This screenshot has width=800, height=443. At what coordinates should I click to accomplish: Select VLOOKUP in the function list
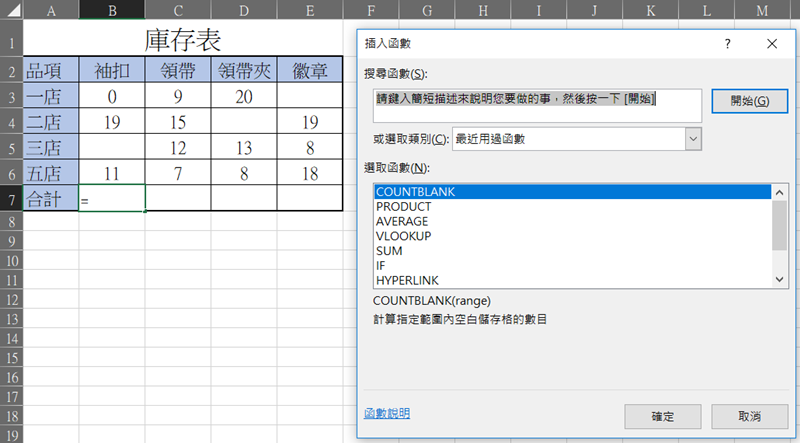[x=572, y=236]
